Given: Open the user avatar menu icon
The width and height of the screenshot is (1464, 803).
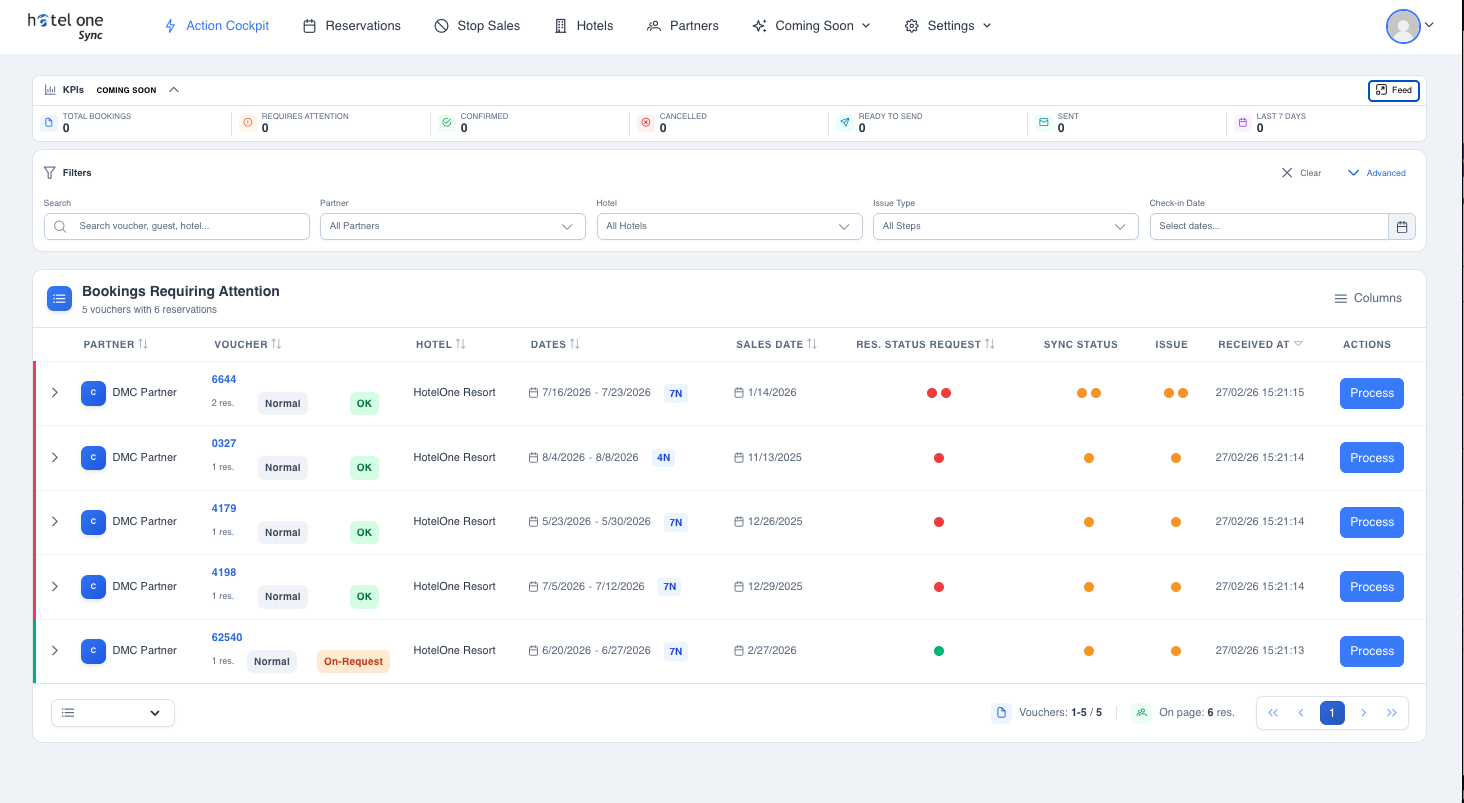Looking at the screenshot, I should click(1402, 26).
